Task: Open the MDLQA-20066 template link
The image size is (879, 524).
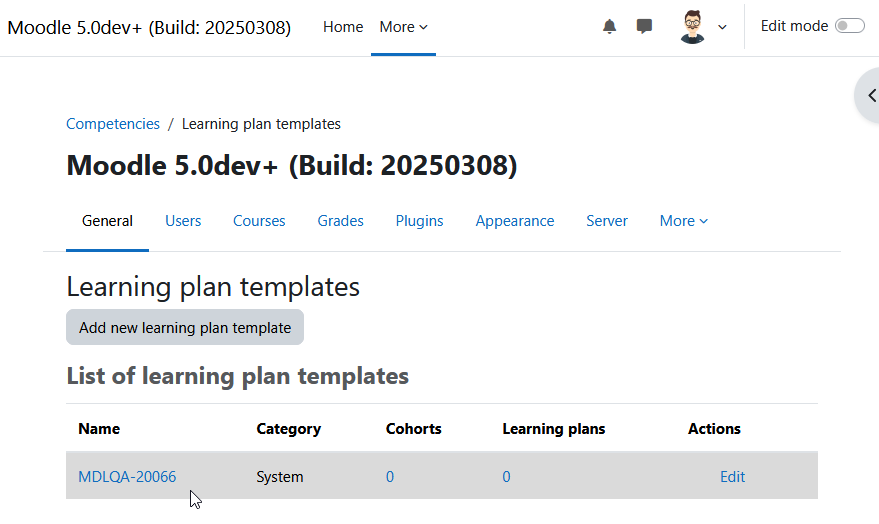Action: [127, 476]
